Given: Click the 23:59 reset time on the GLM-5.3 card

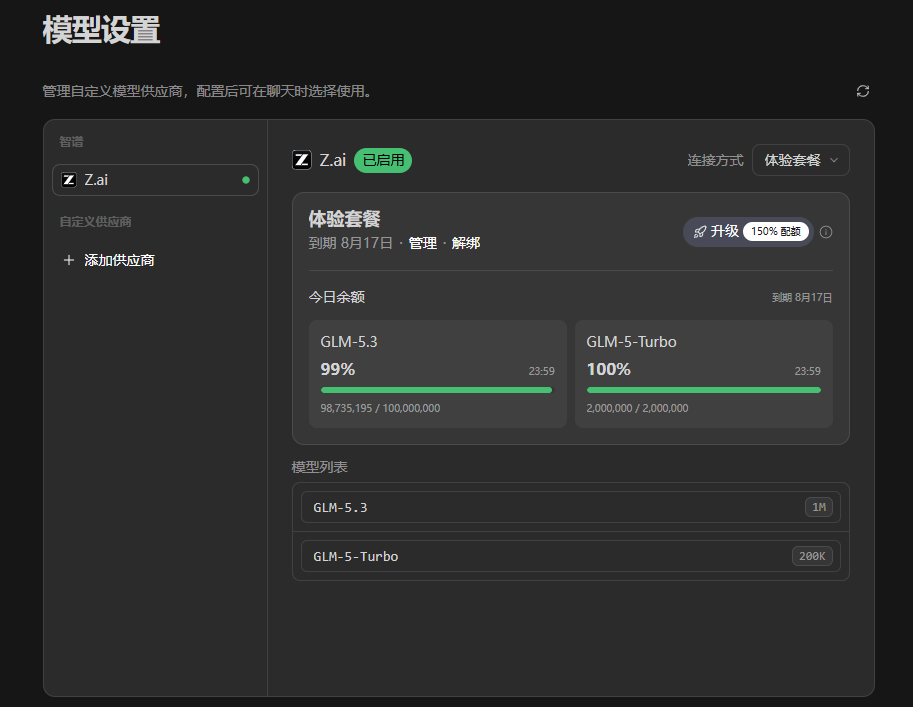Looking at the screenshot, I should click(x=542, y=371).
